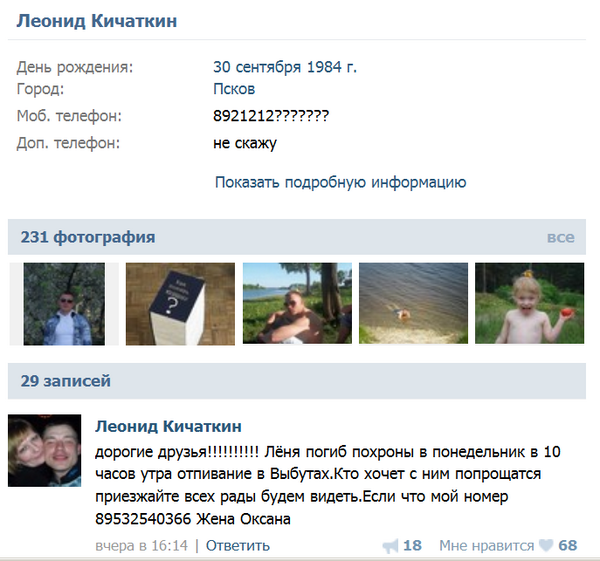
Task: Click the heart like icon
Action: click(546, 545)
